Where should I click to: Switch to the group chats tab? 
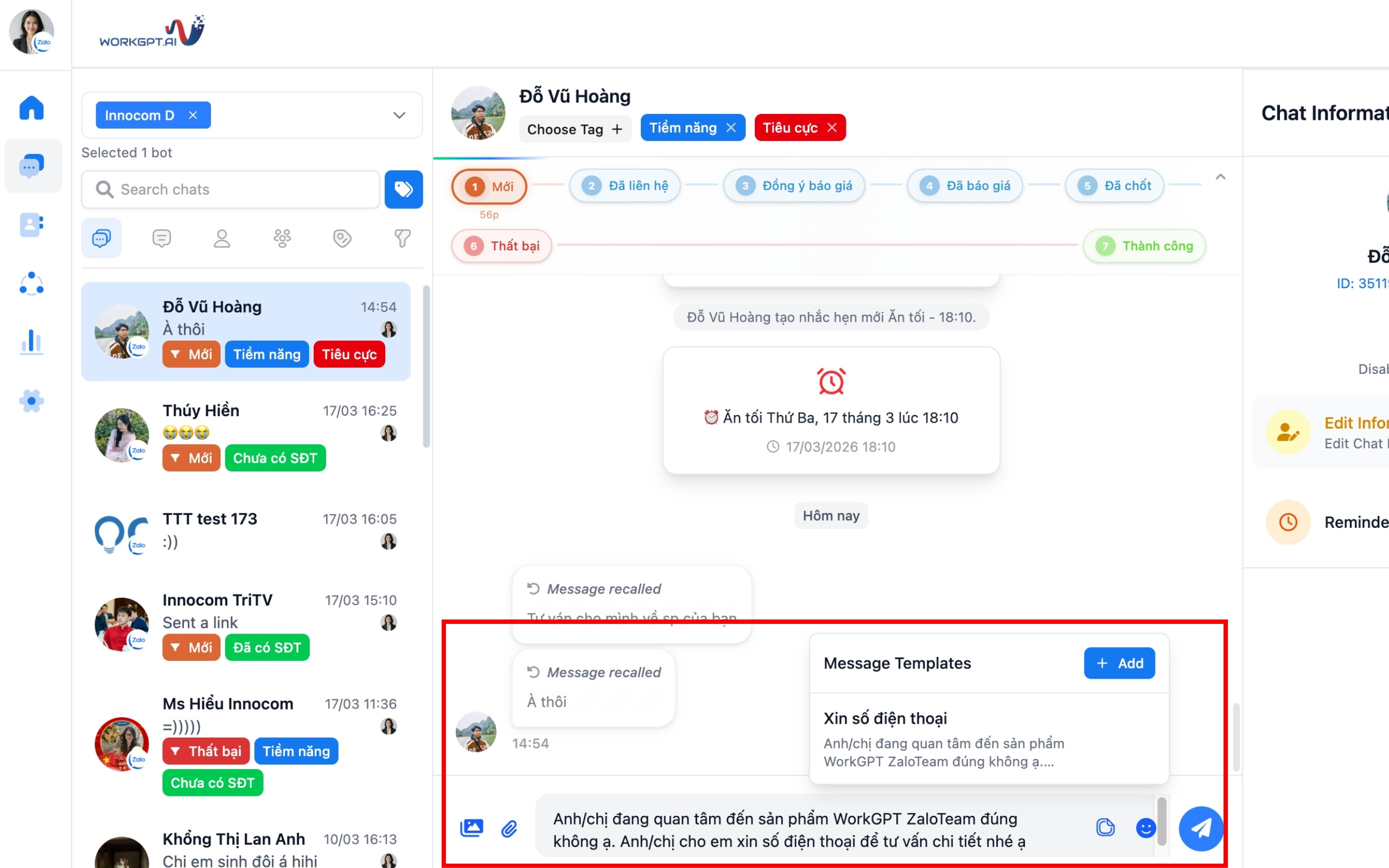[x=282, y=238]
